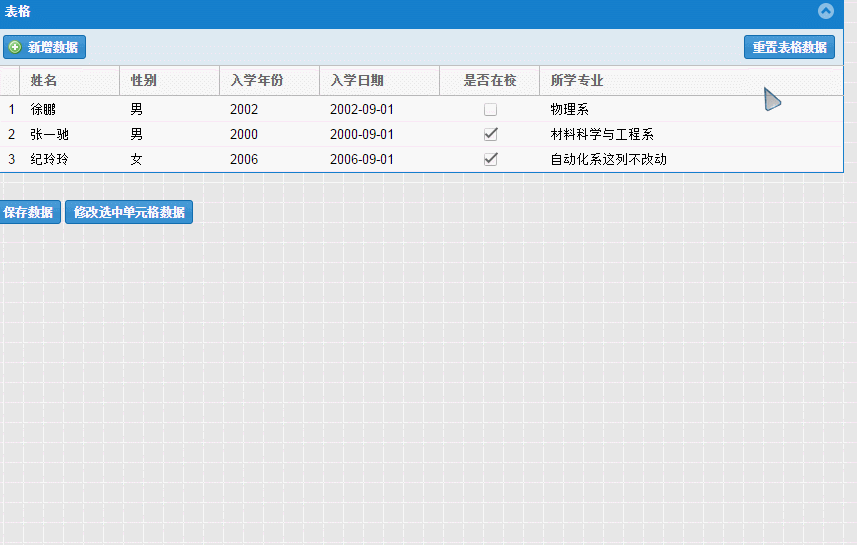Select the year cell 2002

pyautogui.click(x=269, y=109)
